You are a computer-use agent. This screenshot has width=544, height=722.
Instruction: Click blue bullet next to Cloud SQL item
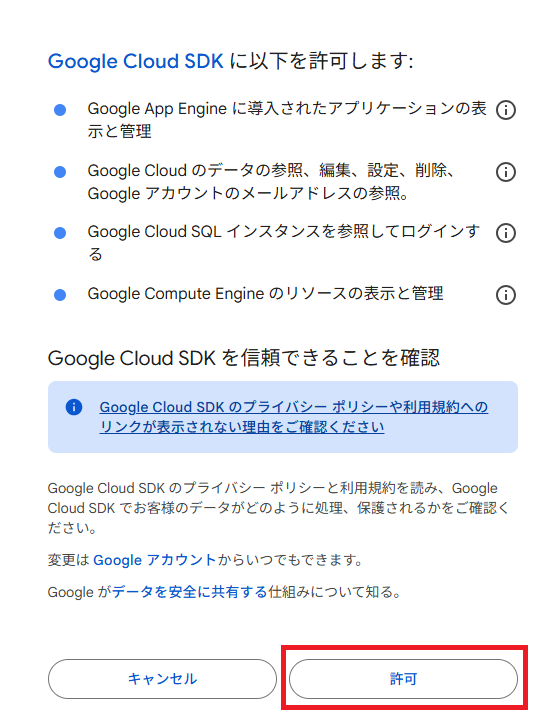click(60, 233)
